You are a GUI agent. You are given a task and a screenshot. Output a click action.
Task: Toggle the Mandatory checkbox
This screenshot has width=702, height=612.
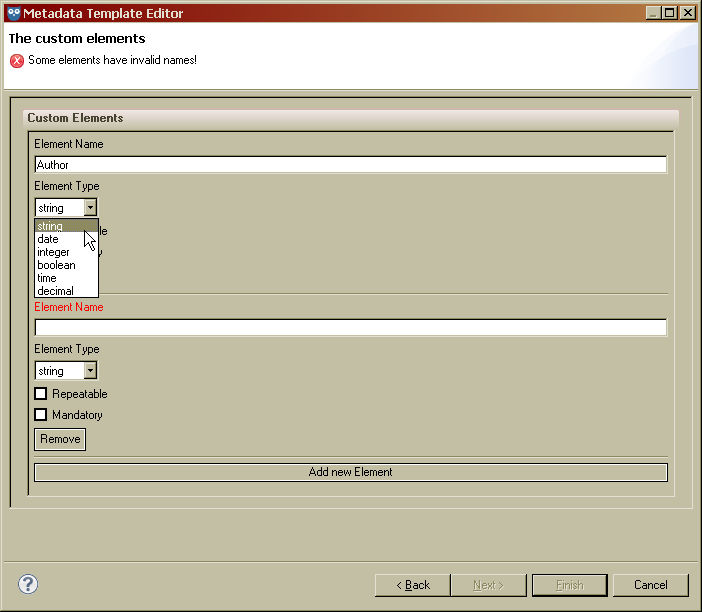[41, 415]
